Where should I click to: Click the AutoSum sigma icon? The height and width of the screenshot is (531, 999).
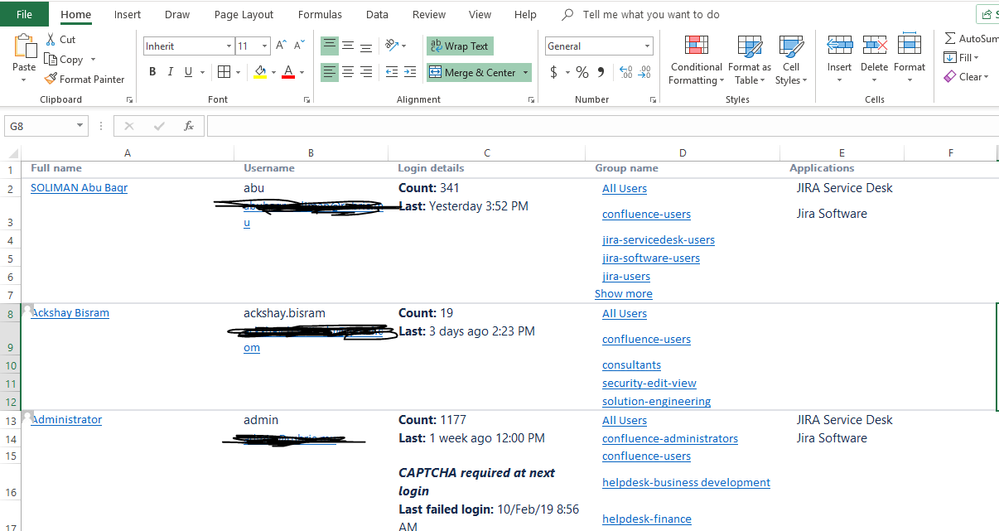coord(950,38)
